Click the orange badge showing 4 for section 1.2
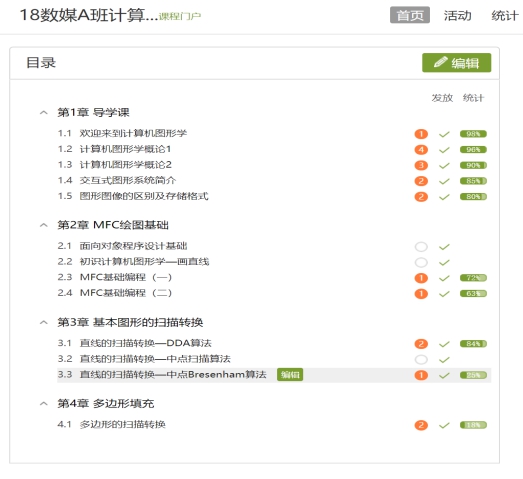Screen dimensions: 523x479 [x=421, y=150]
